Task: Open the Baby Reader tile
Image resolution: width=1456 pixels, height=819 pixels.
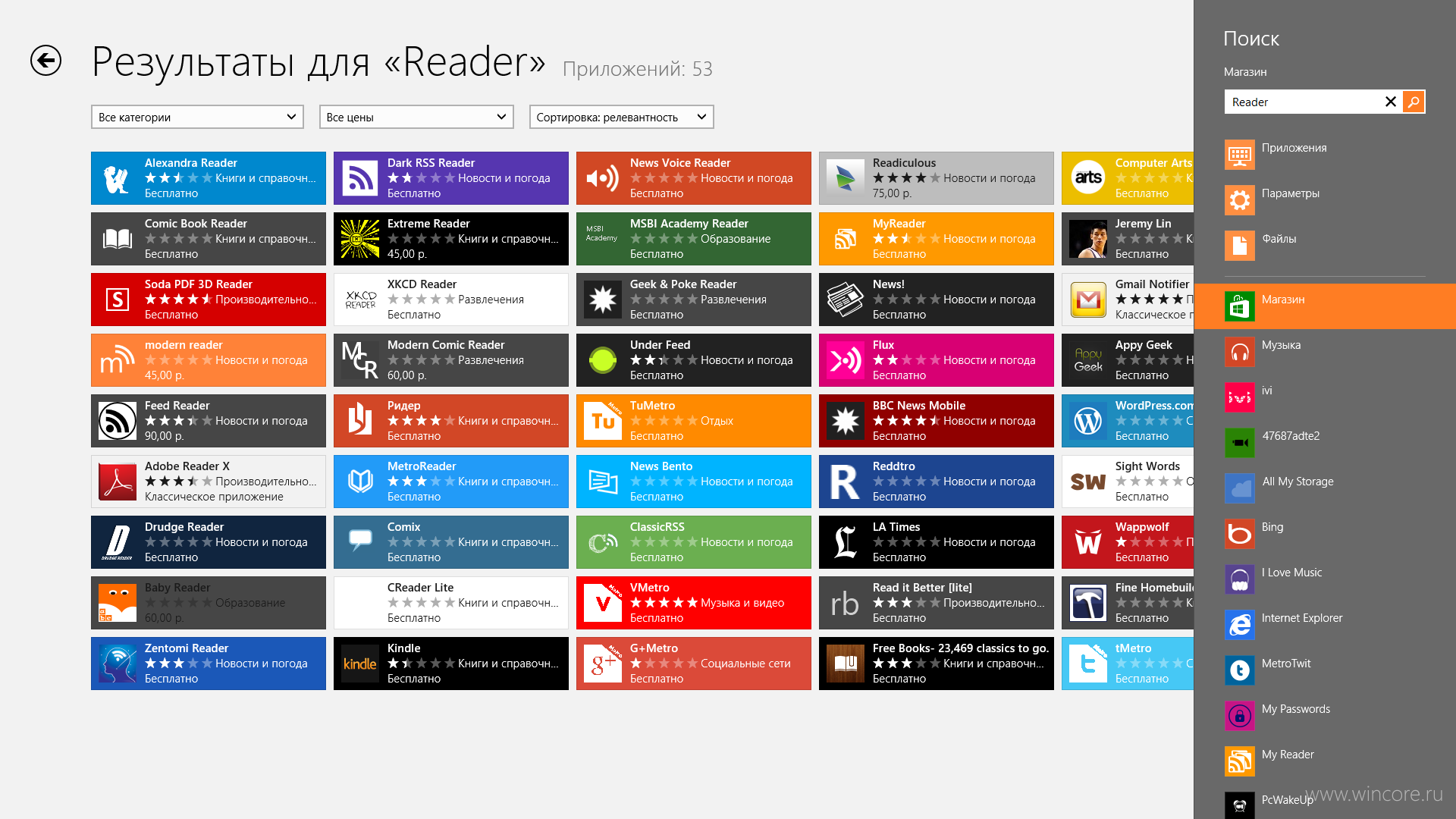Action: click(x=209, y=603)
